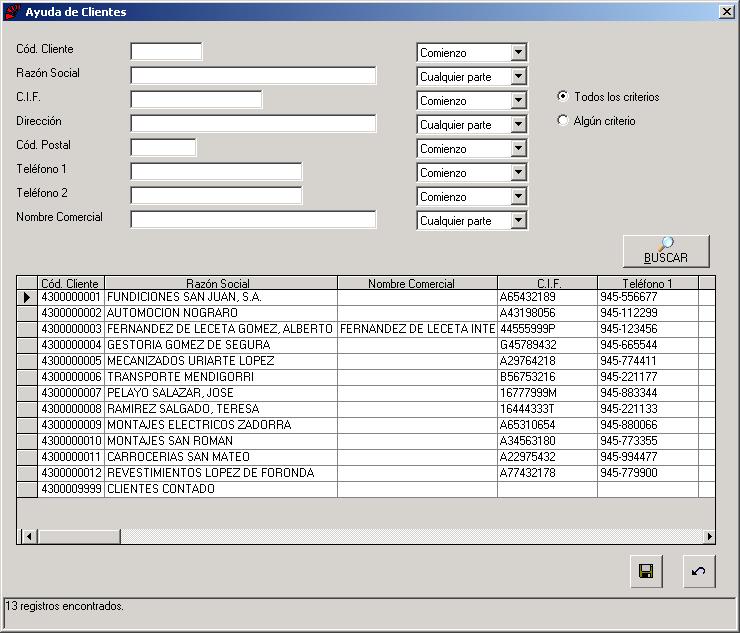Select row MONTAJES ELECTRICOS ZADORRA
This screenshot has height=633, width=740.
click(x=367, y=425)
